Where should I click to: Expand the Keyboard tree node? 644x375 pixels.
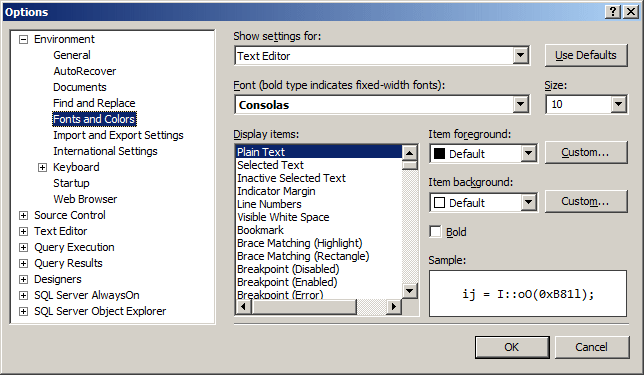point(42,168)
